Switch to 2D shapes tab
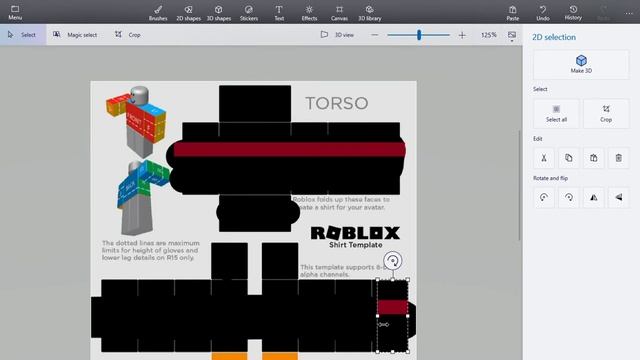 click(x=188, y=13)
